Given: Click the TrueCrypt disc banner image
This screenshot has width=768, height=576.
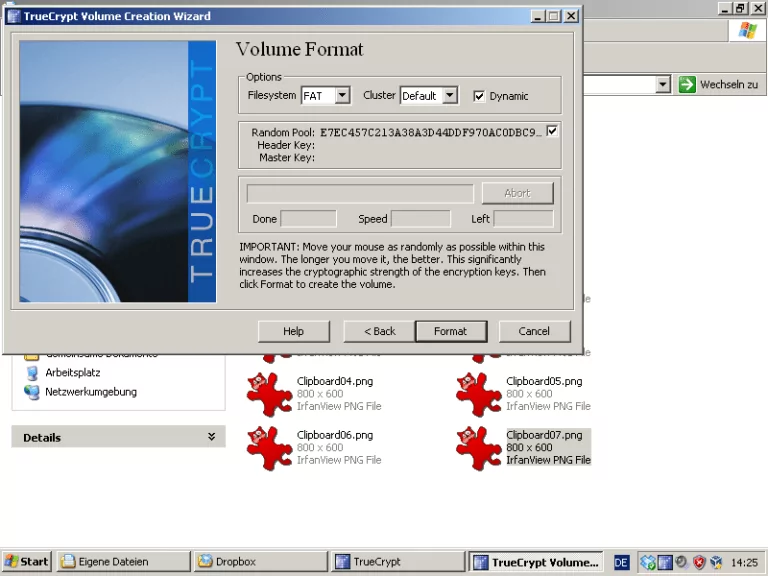Looking at the screenshot, I should [118, 171].
